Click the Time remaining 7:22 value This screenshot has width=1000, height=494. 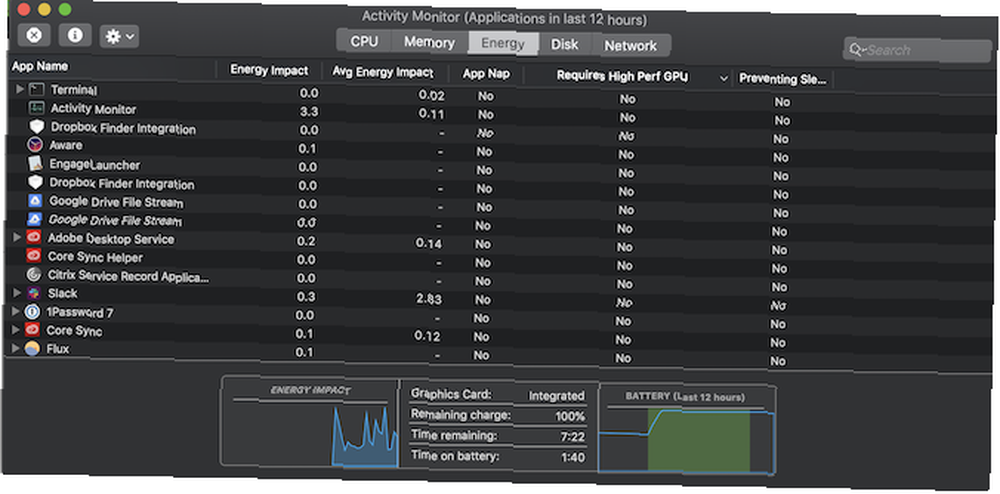click(x=572, y=437)
